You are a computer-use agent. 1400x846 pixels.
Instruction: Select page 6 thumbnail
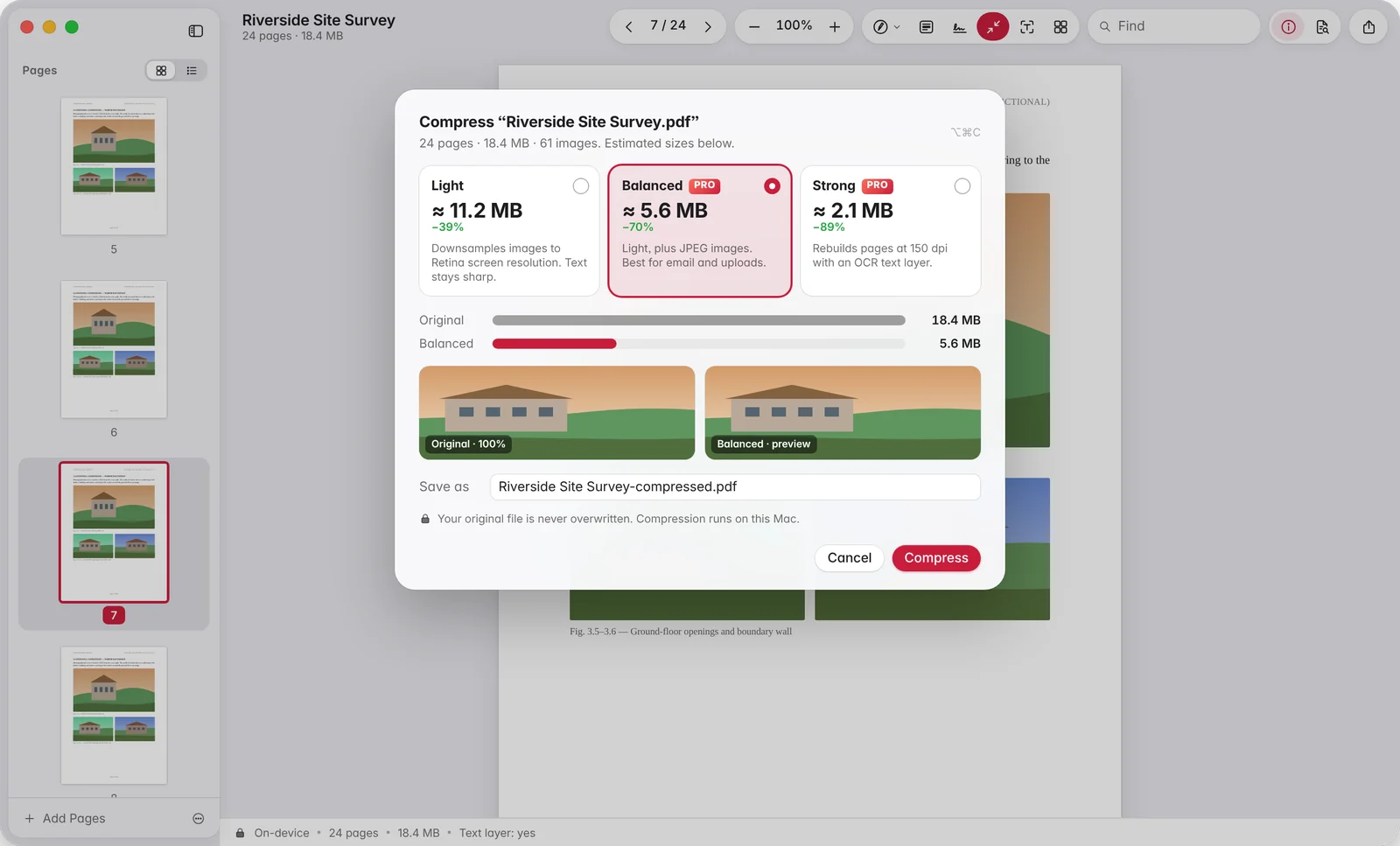click(114, 349)
